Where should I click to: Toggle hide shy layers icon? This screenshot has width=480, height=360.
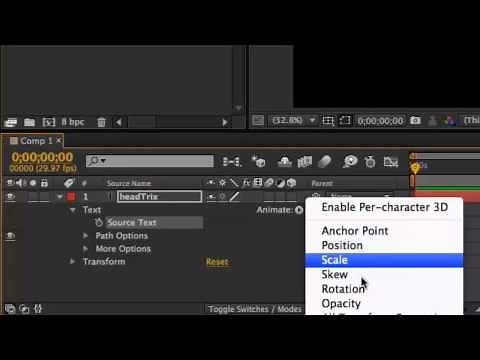pos(285,162)
